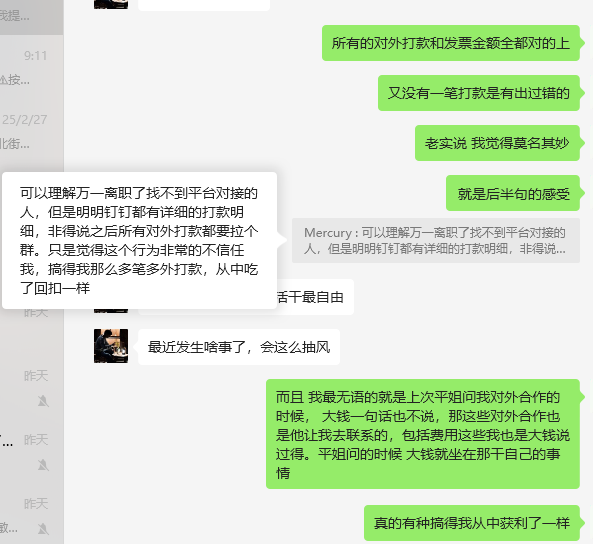Click the partially hidden bubble ending 活干最自由
The image size is (593, 544).
click(315, 297)
